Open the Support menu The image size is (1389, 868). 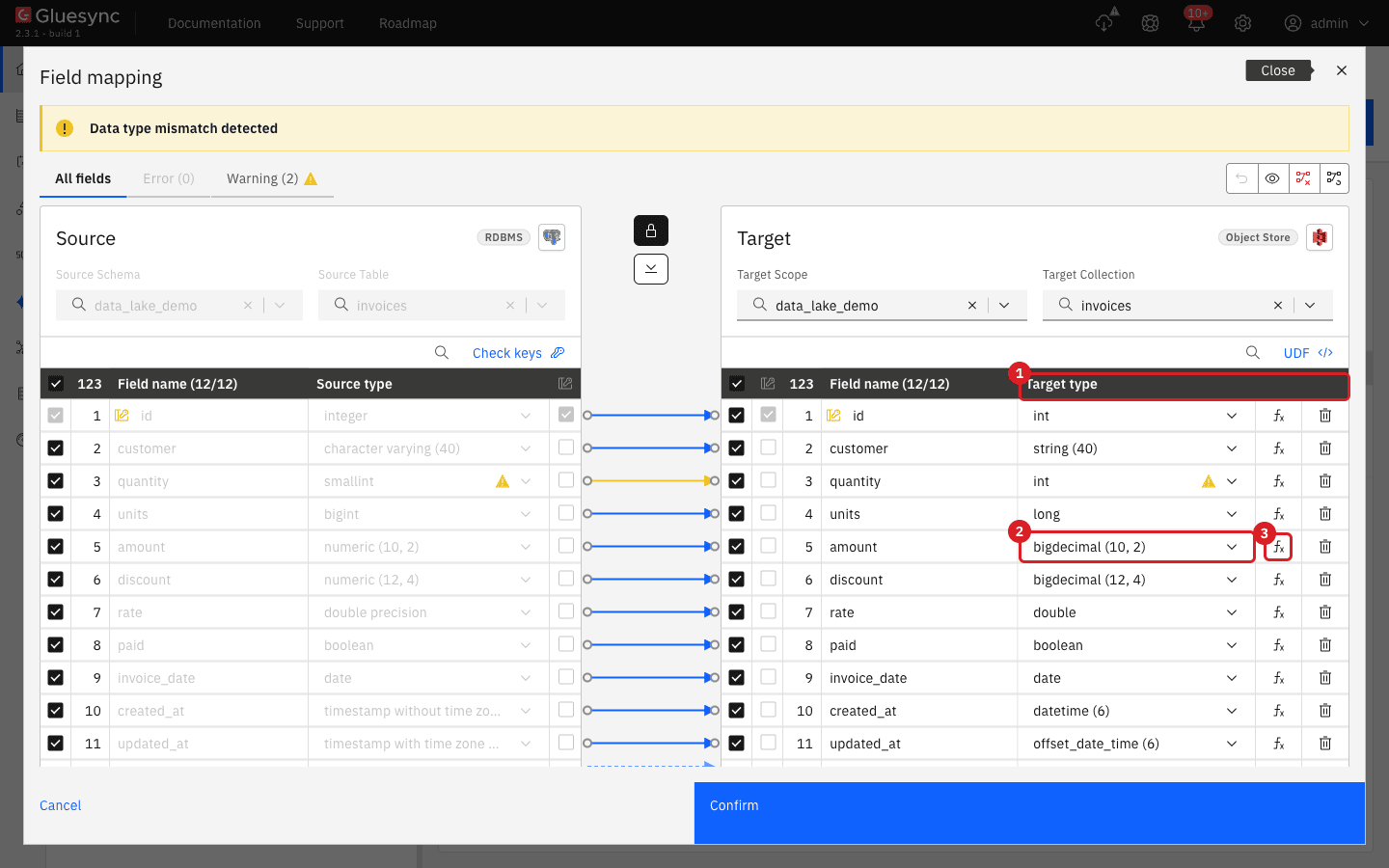coord(320,23)
